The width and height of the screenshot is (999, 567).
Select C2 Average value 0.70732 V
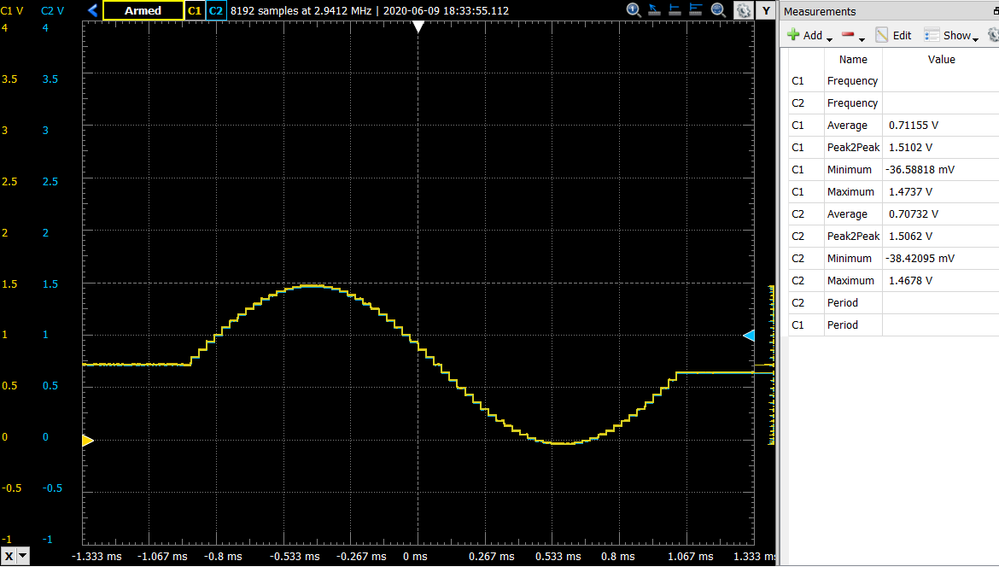pos(914,214)
